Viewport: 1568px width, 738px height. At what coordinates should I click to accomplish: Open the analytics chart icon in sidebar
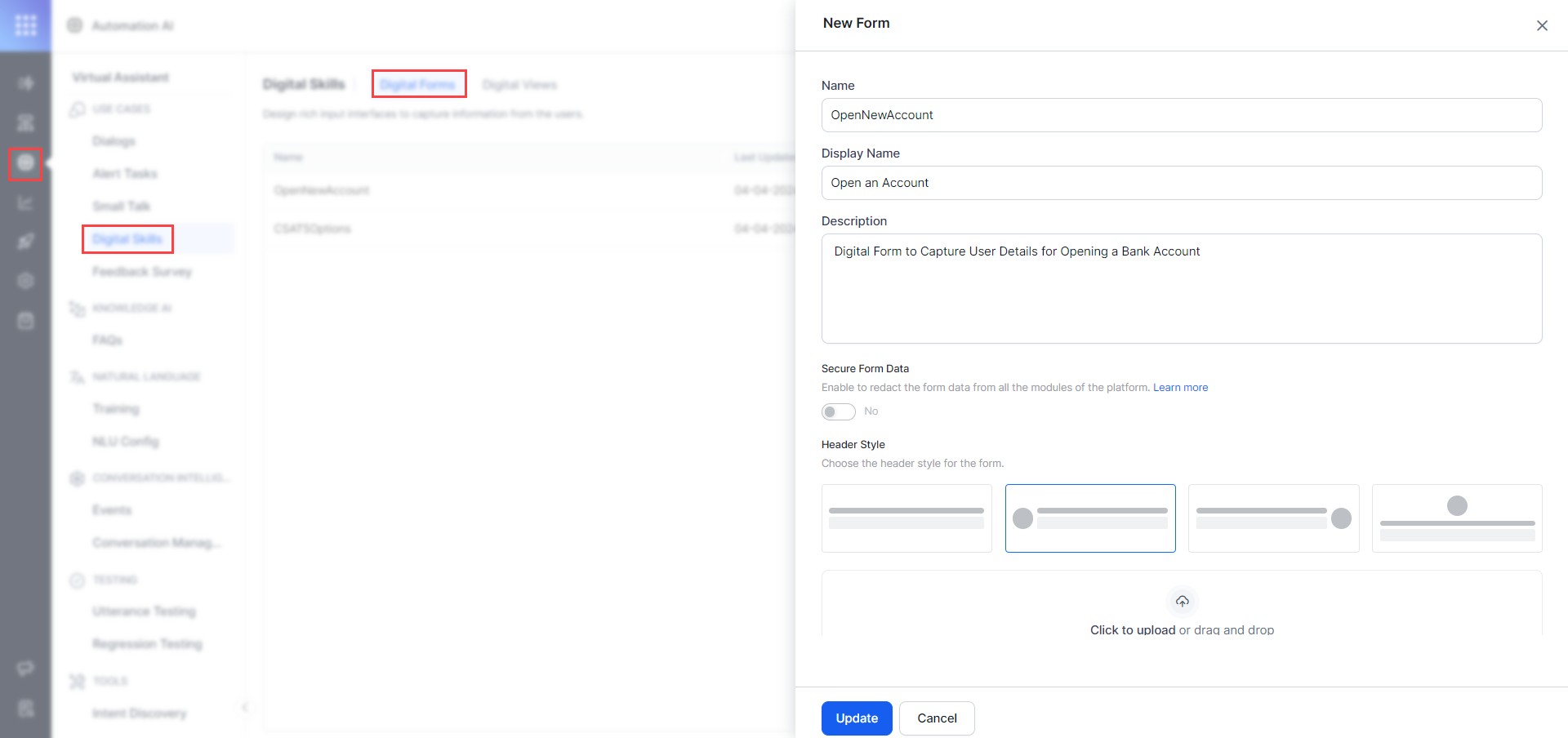(25, 203)
